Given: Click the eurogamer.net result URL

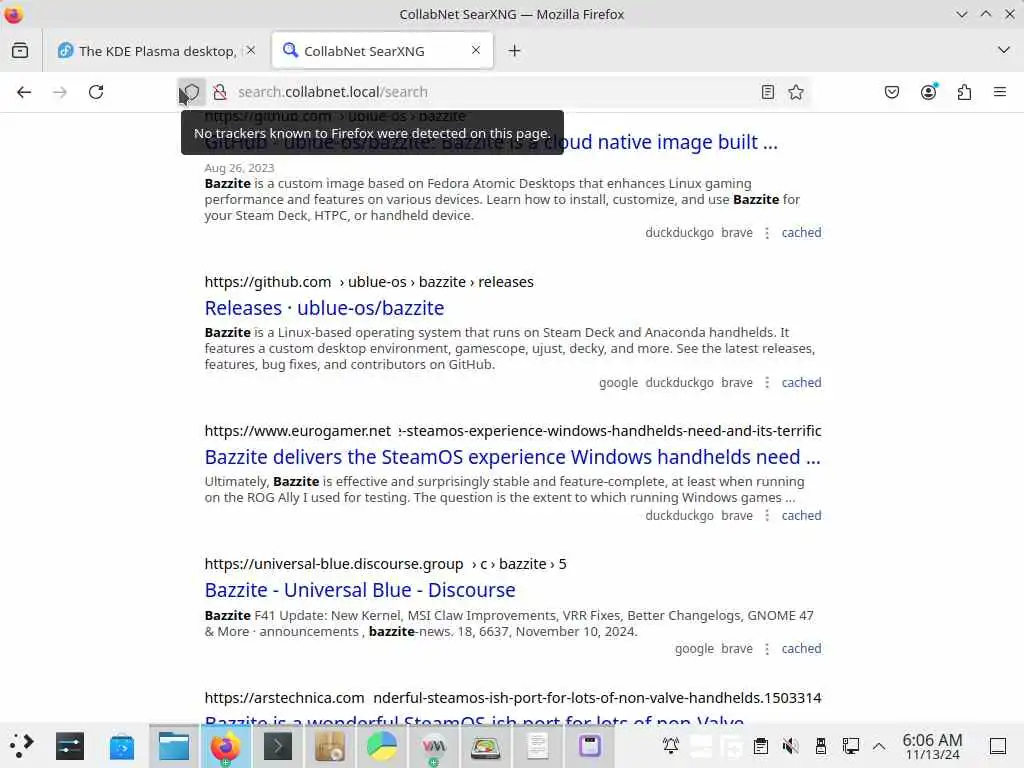Looking at the screenshot, I should 513,431.
